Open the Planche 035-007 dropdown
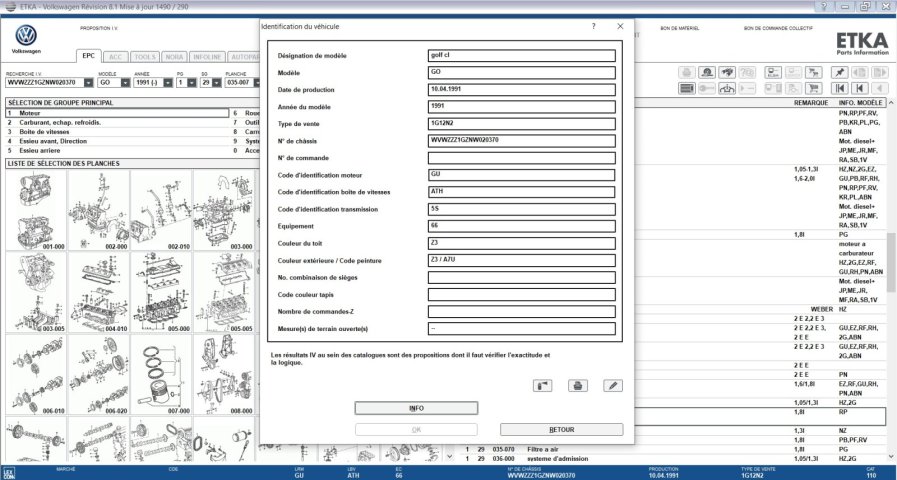 pyautogui.click(x=257, y=82)
